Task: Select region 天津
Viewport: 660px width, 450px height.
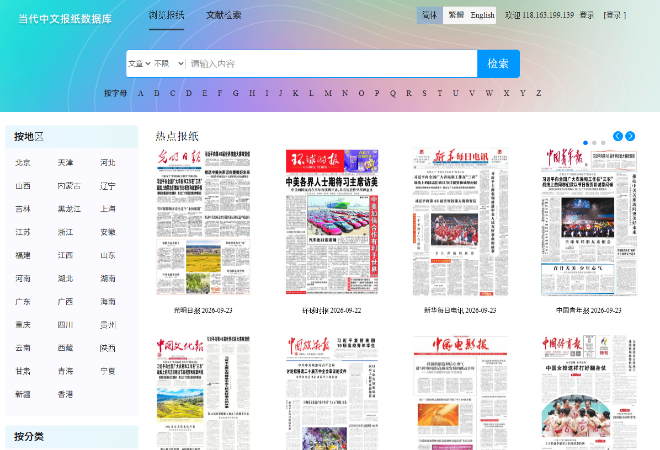Action: [65, 162]
